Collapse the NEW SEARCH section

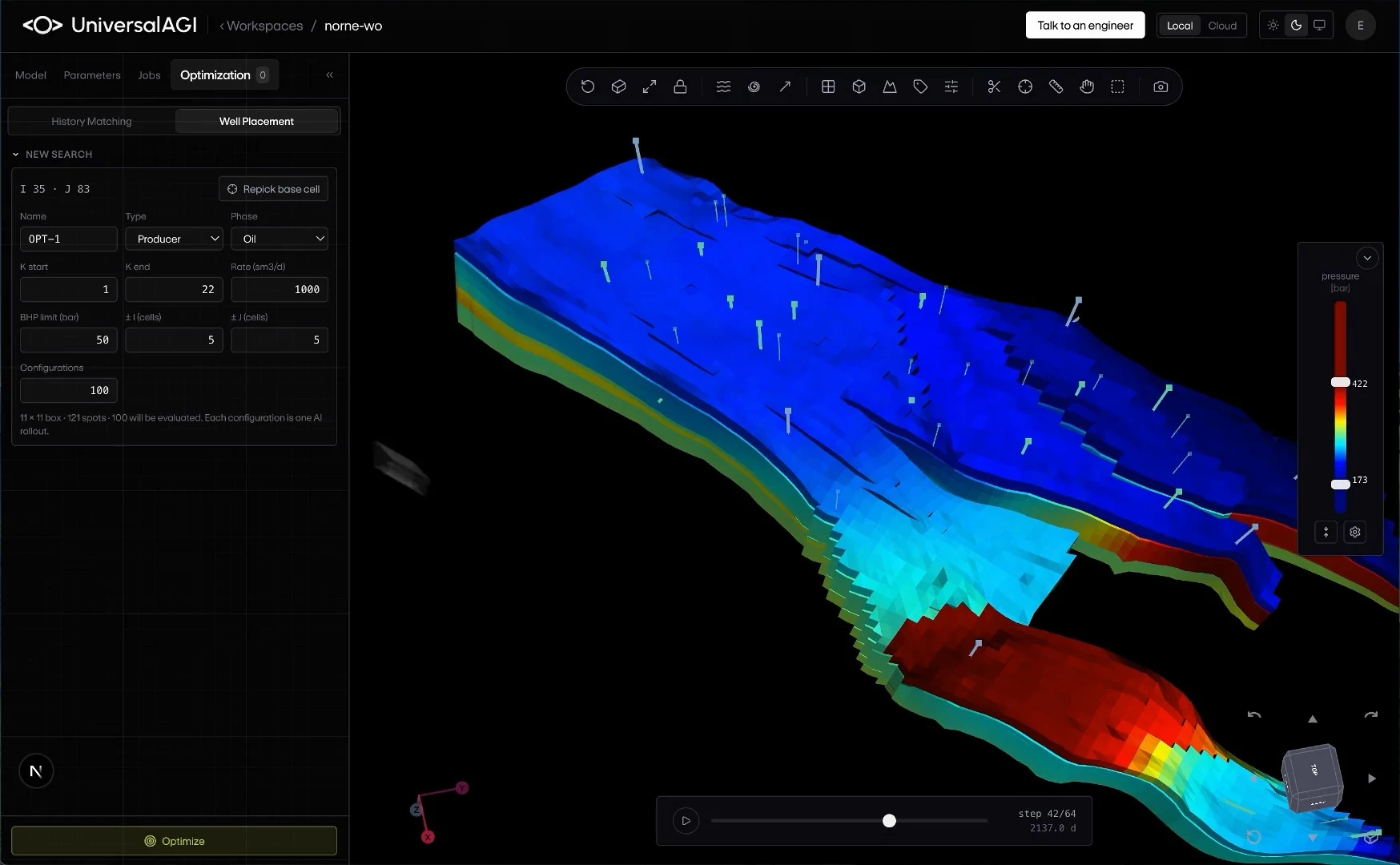coord(52,154)
